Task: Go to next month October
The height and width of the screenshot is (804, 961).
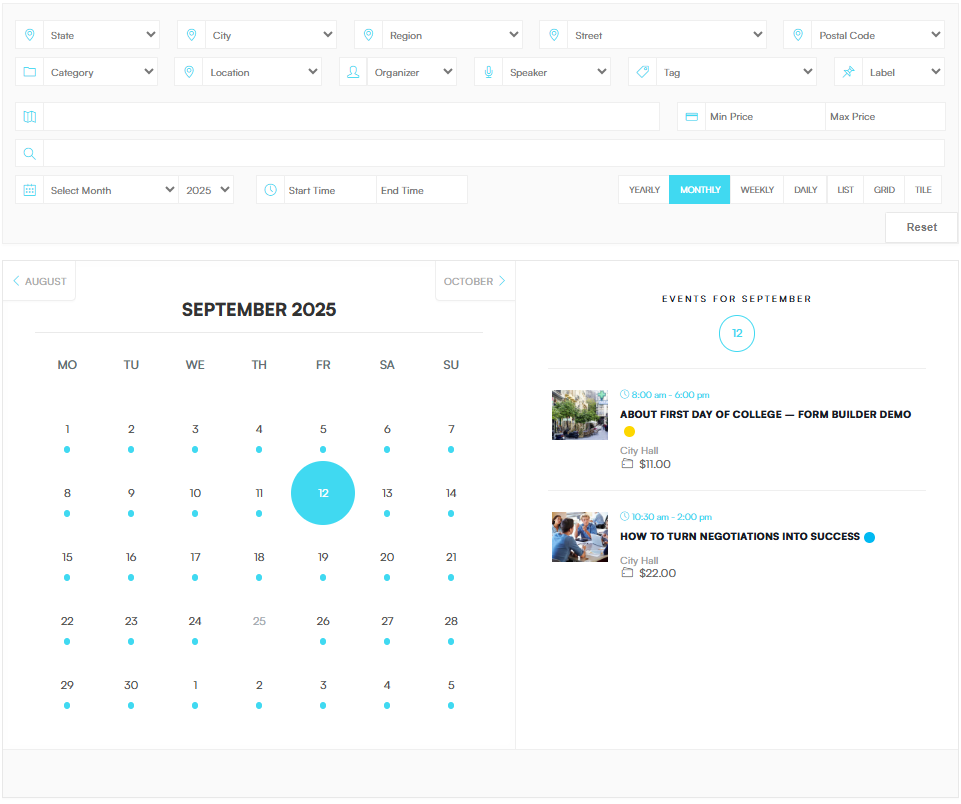Action: click(x=474, y=282)
